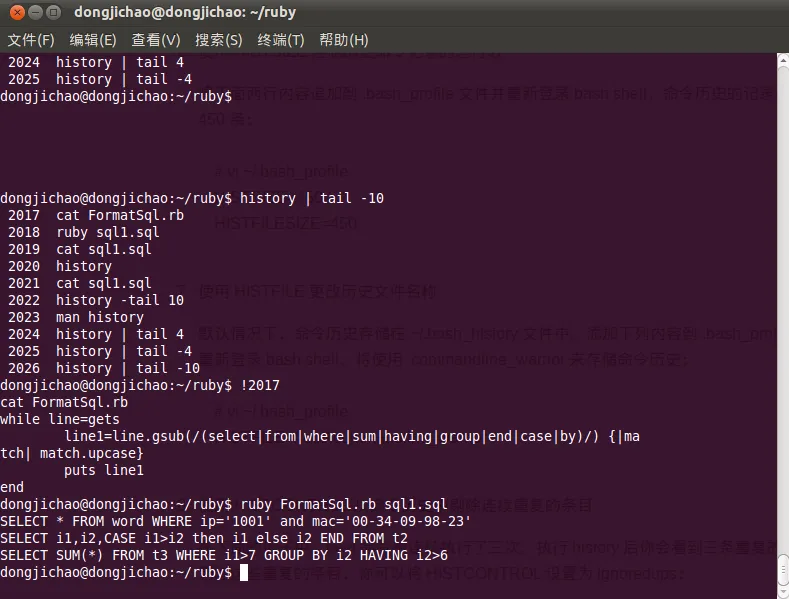
Task: Maximize the terminal window
Action: click(x=53, y=12)
